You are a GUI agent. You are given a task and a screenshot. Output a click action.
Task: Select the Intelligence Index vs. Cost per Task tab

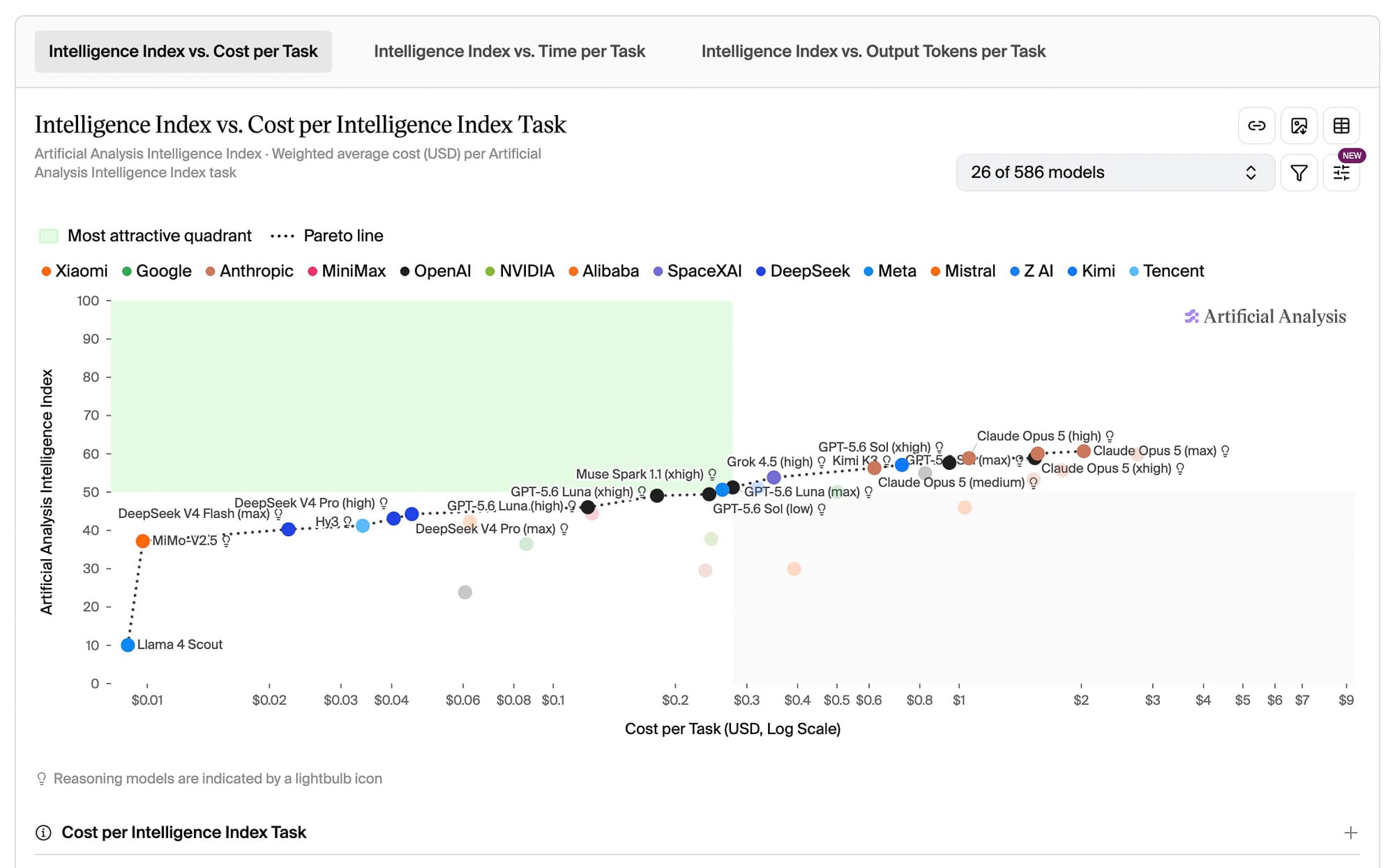pos(183,52)
